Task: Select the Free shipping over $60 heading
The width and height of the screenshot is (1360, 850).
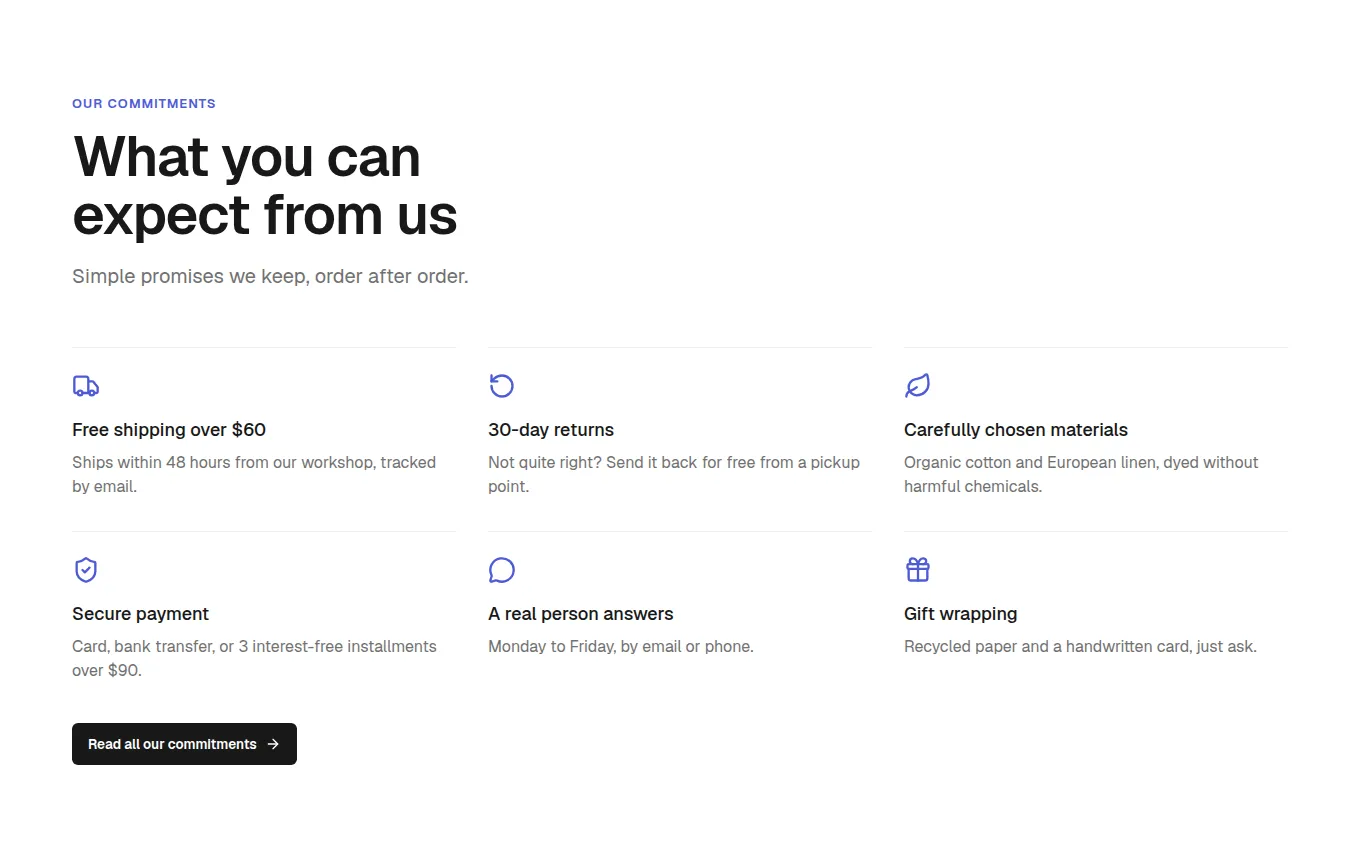Action: coord(169,430)
